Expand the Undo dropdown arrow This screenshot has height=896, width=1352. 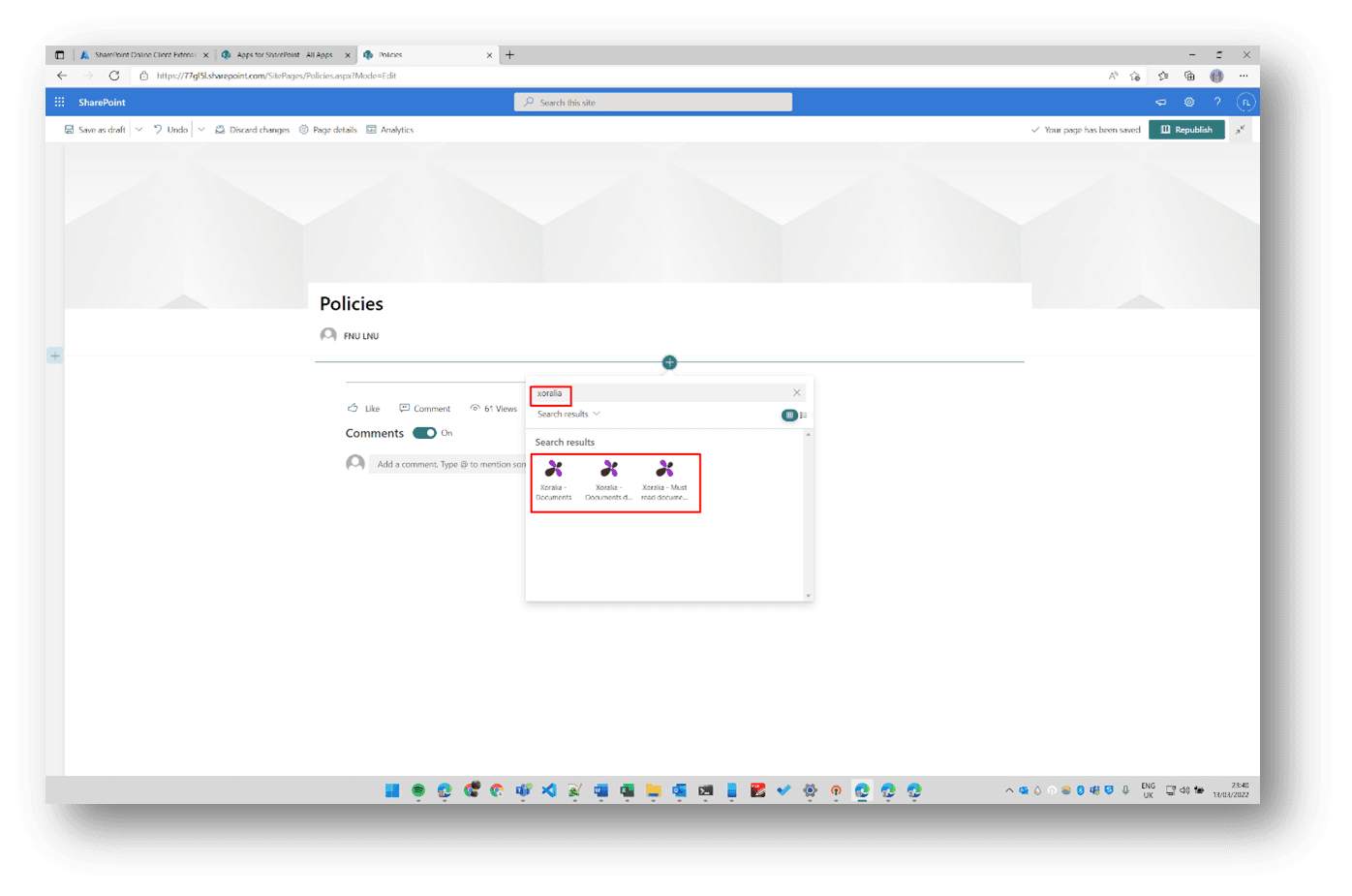(x=201, y=130)
